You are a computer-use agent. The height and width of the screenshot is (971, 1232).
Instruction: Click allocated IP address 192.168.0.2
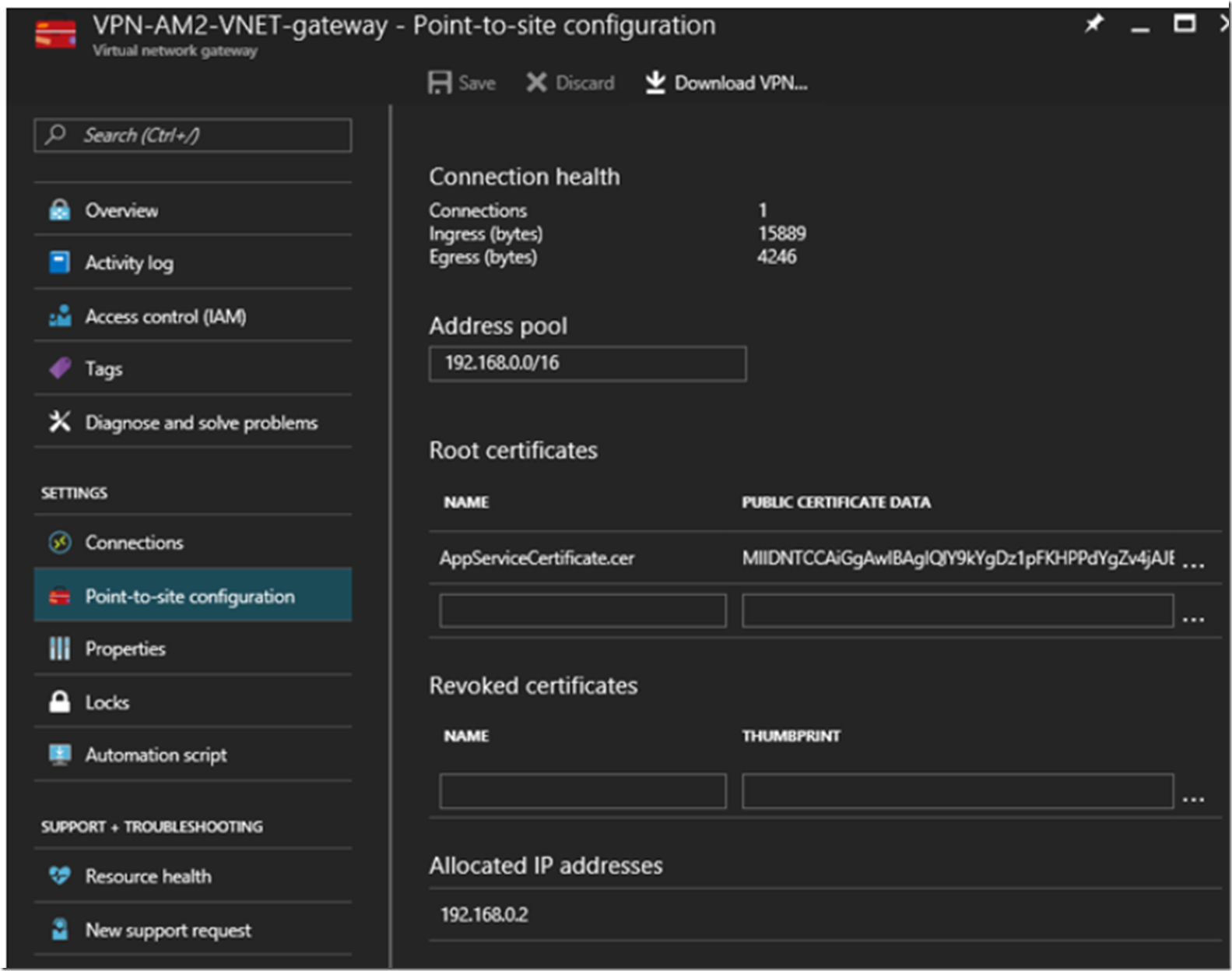(484, 914)
